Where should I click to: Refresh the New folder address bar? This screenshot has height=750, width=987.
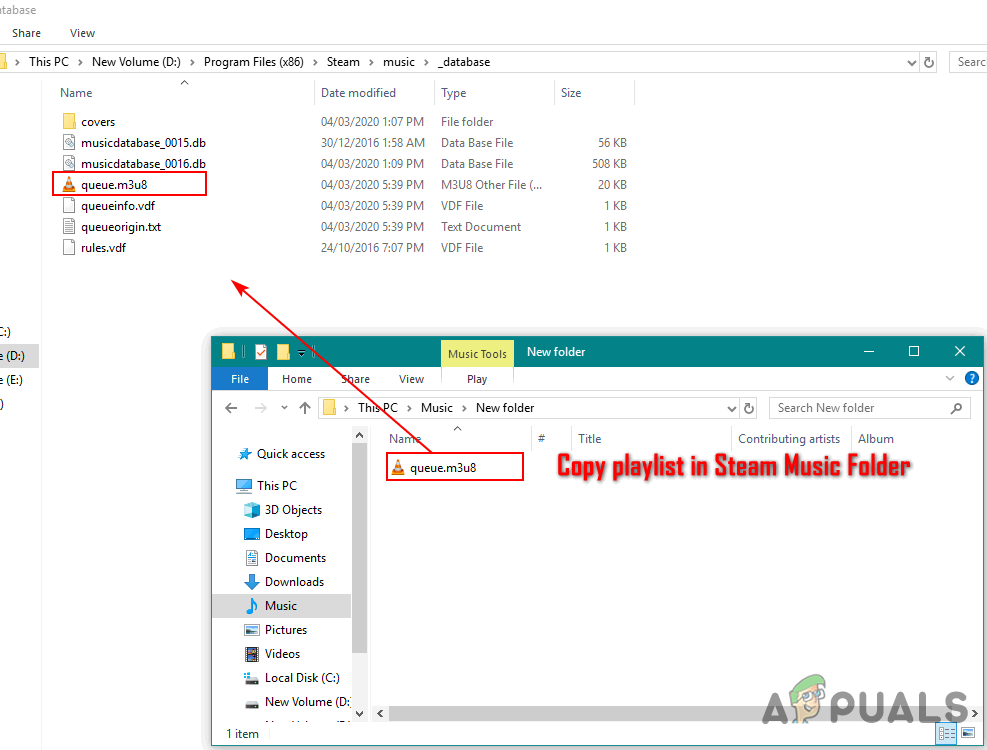pyautogui.click(x=748, y=408)
